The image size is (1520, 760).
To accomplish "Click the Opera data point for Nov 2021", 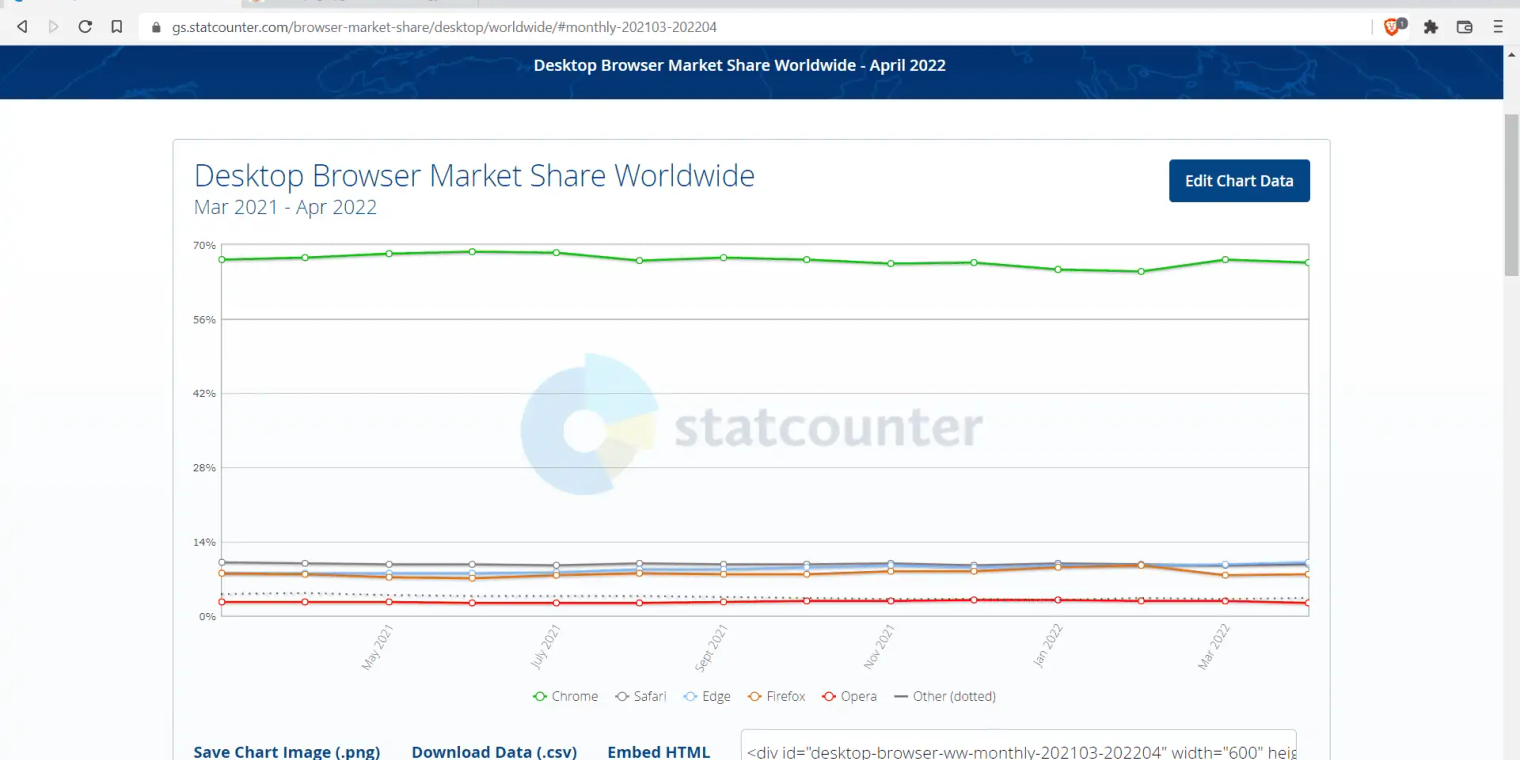I will coord(890,600).
